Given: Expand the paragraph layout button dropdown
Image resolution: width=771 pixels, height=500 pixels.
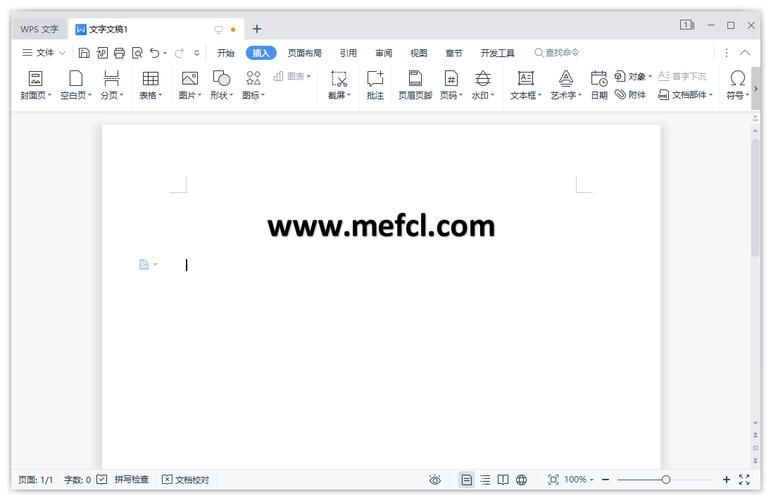Looking at the screenshot, I should tap(155, 265).
